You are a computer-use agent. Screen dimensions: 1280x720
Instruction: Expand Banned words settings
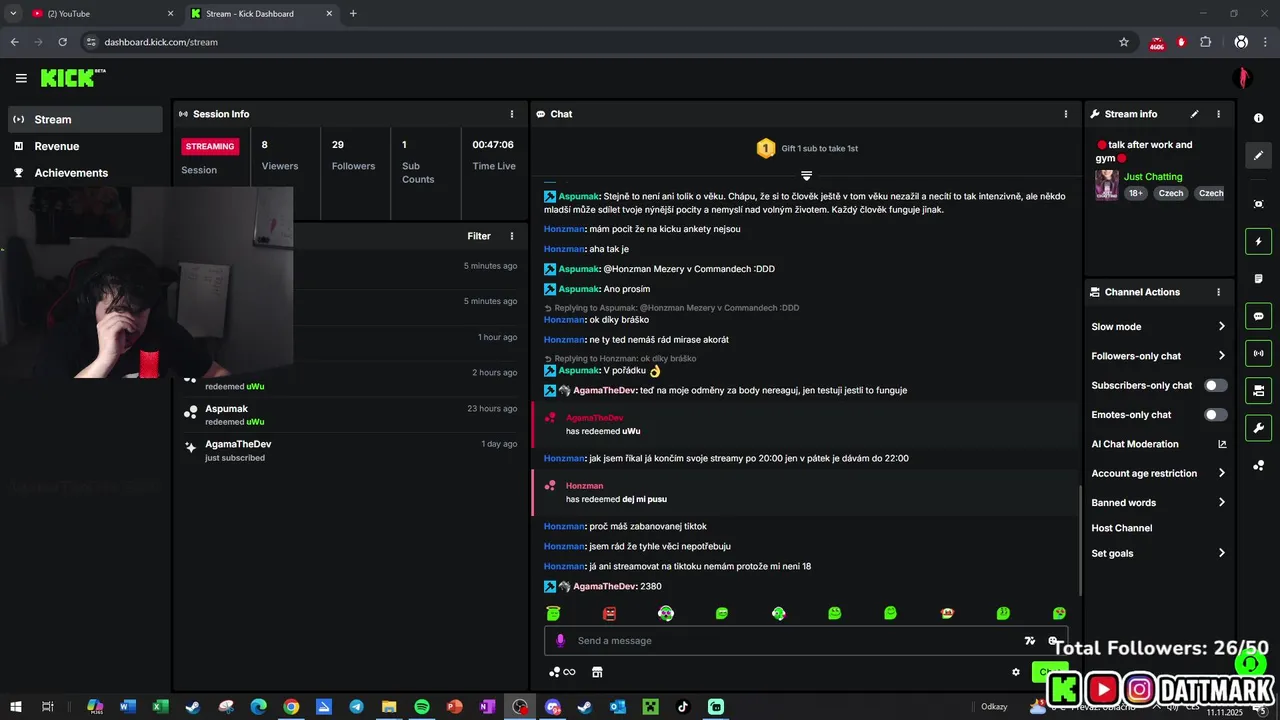[x=1159, y=503]
